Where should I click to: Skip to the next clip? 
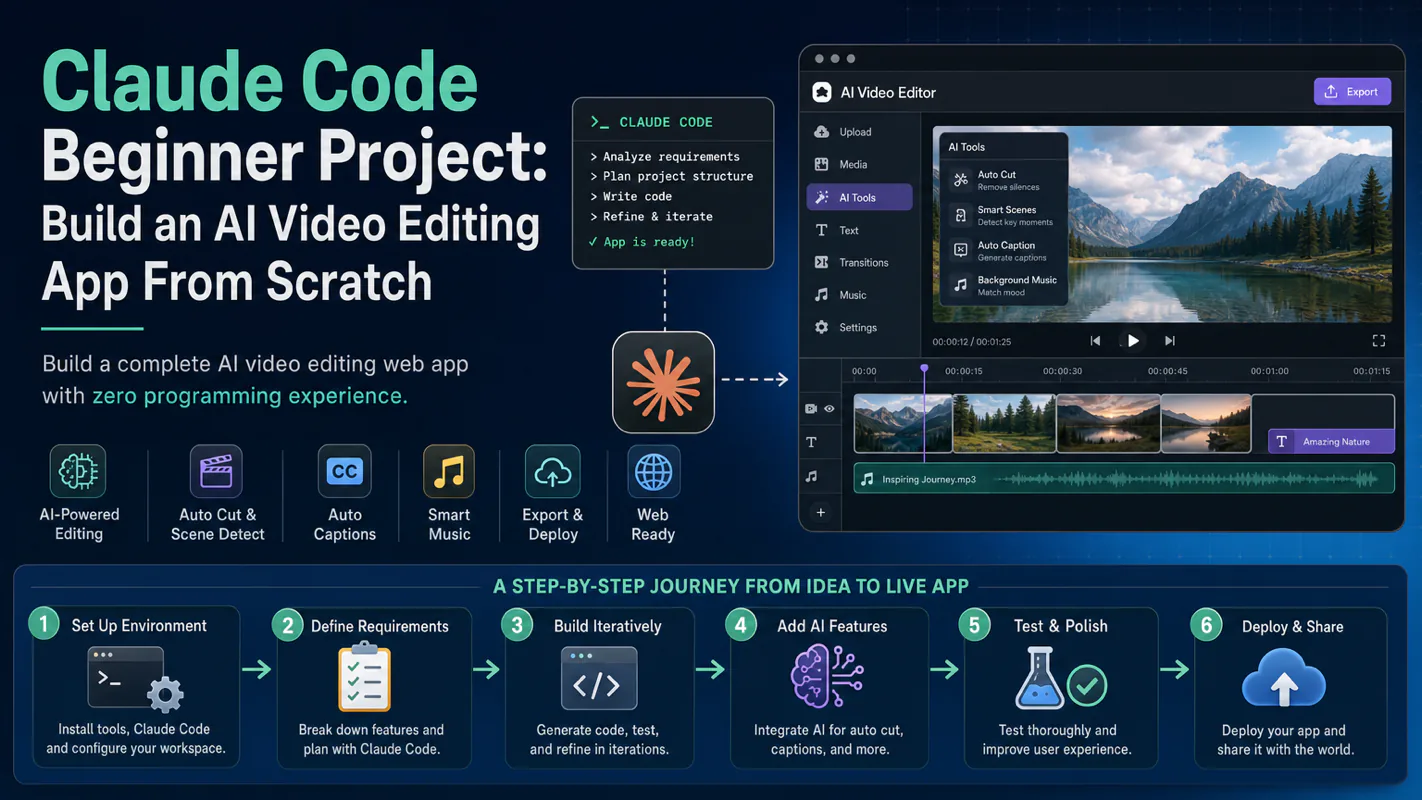click(1170, 341)
